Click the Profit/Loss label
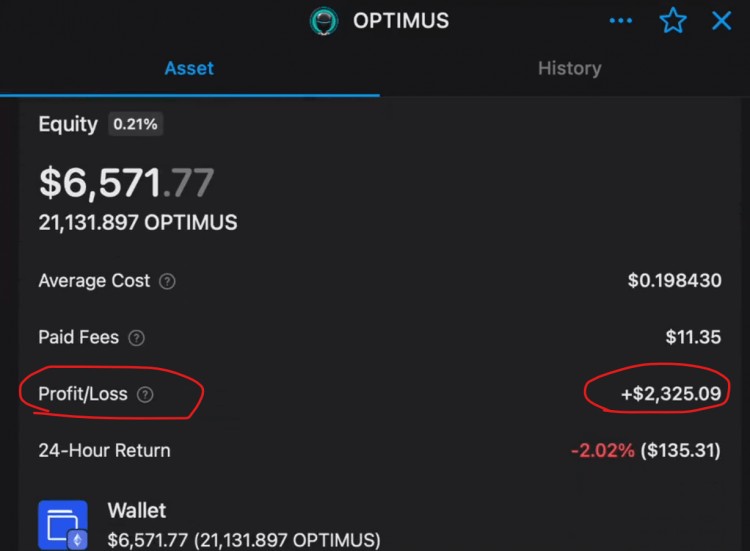Screen dimensions: 750x551 83,394
